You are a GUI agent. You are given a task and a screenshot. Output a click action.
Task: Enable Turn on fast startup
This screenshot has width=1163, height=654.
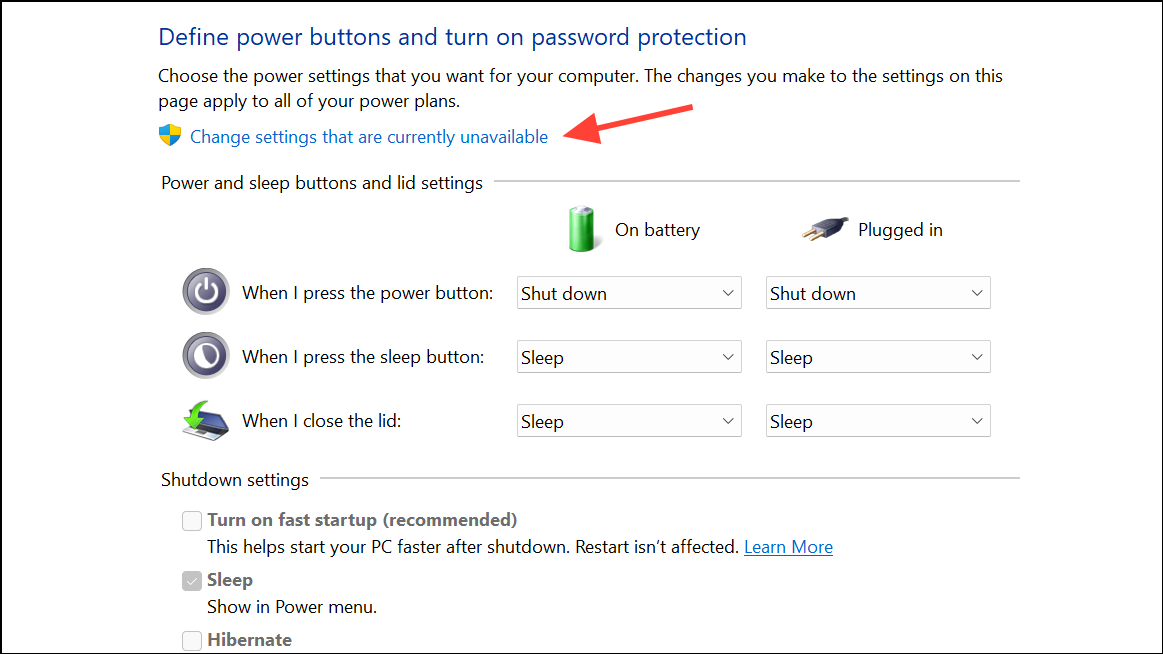[x=191, y=520]
